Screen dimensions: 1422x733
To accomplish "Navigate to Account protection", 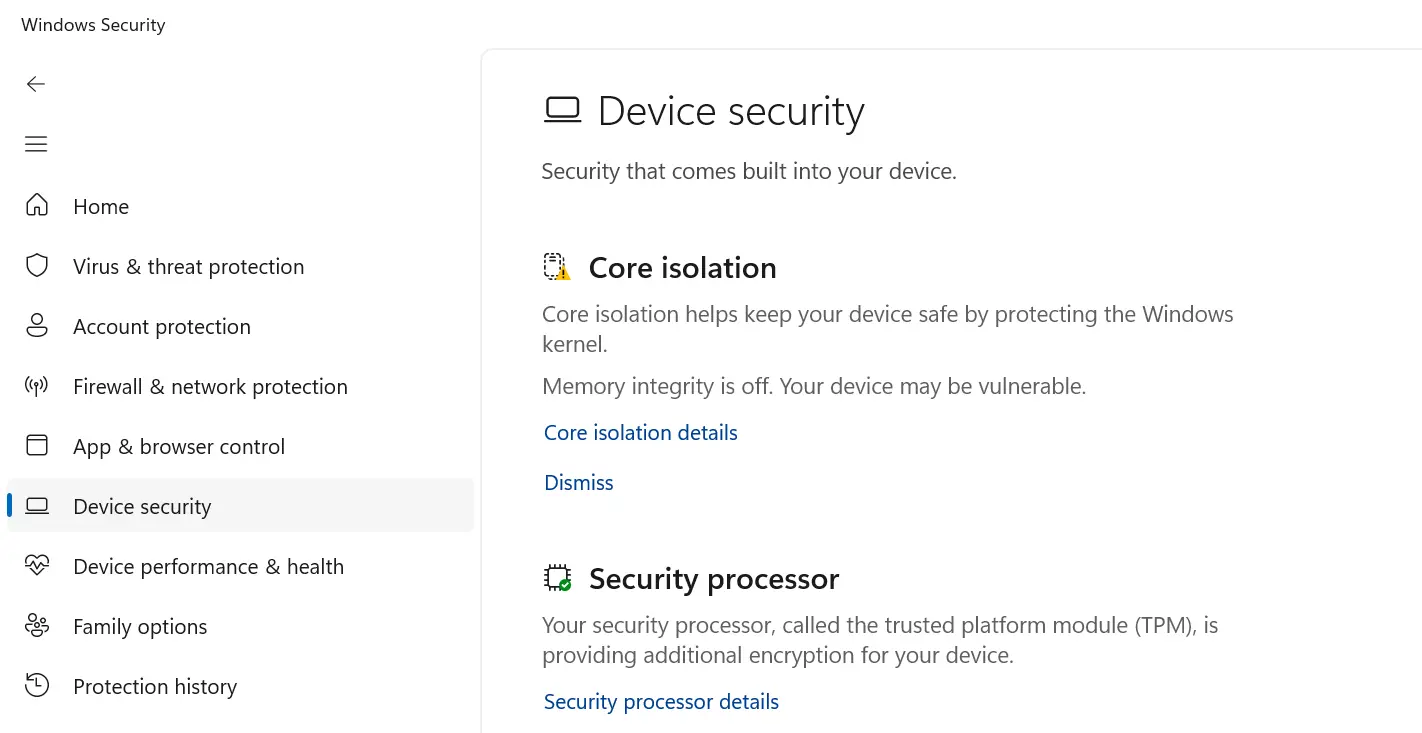I will (162, 326).
